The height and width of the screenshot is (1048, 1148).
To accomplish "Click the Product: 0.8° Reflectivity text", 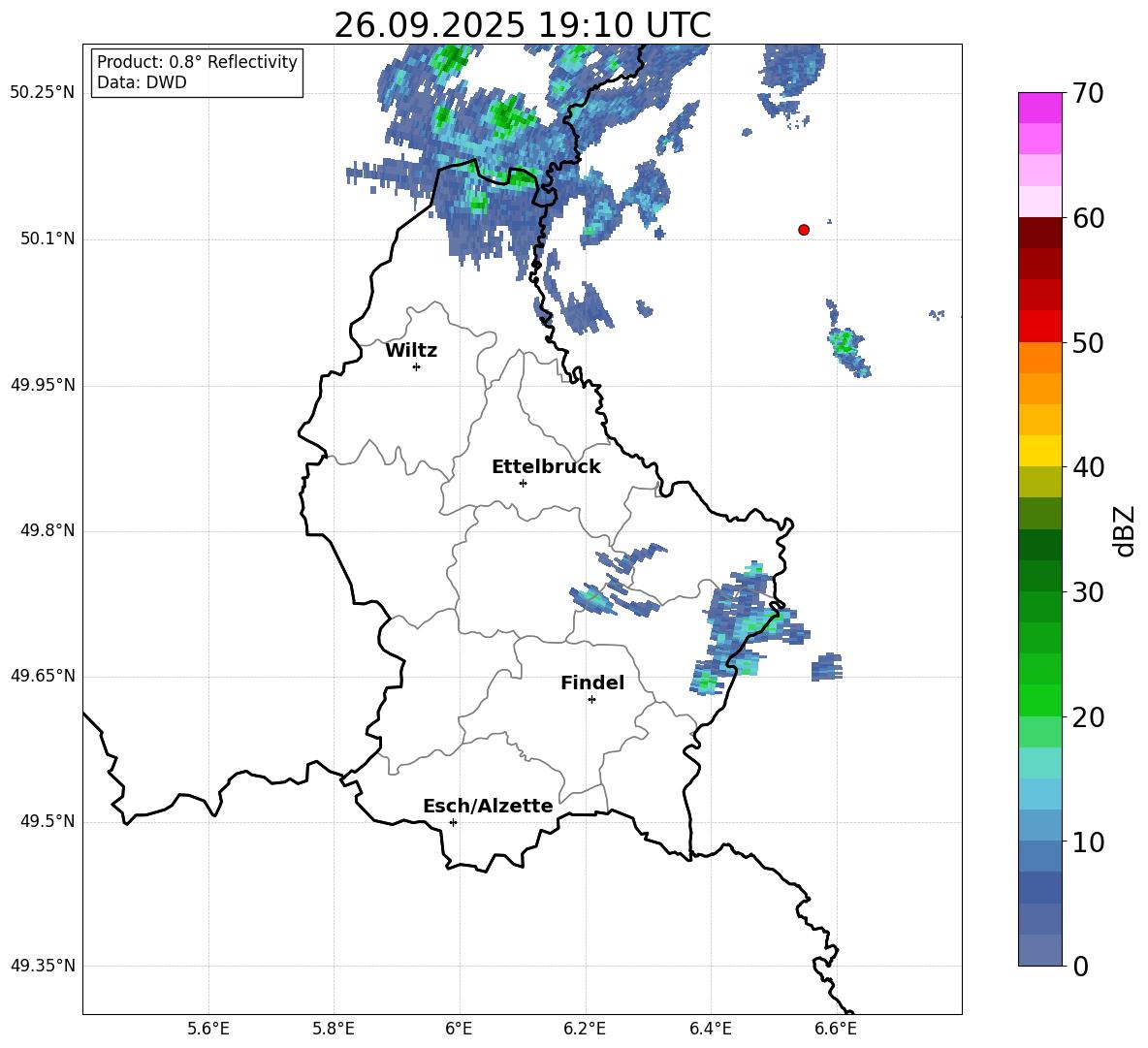I will click(197, 62).
